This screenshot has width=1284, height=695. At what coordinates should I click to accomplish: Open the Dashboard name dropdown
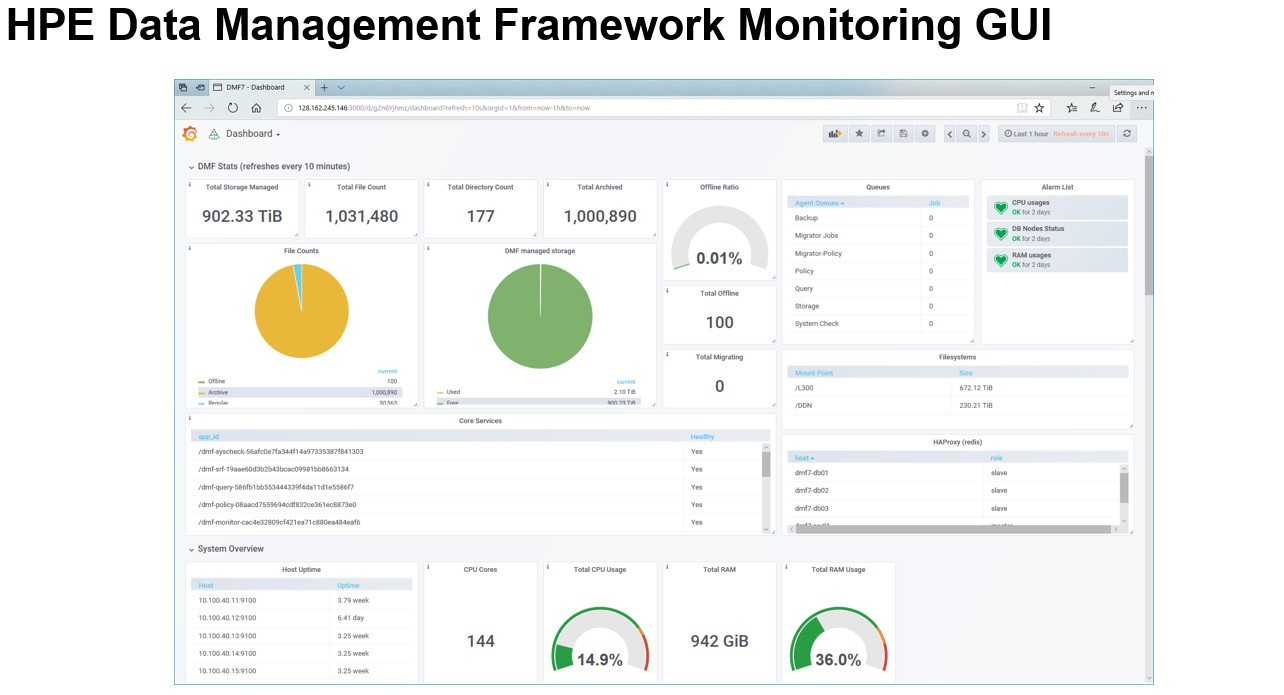point(252,134)
